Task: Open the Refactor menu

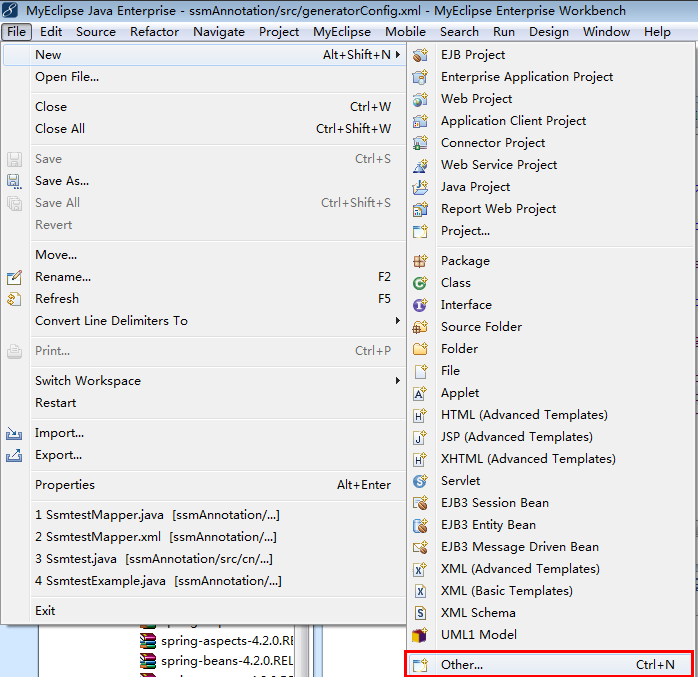Action: (154, 32)
